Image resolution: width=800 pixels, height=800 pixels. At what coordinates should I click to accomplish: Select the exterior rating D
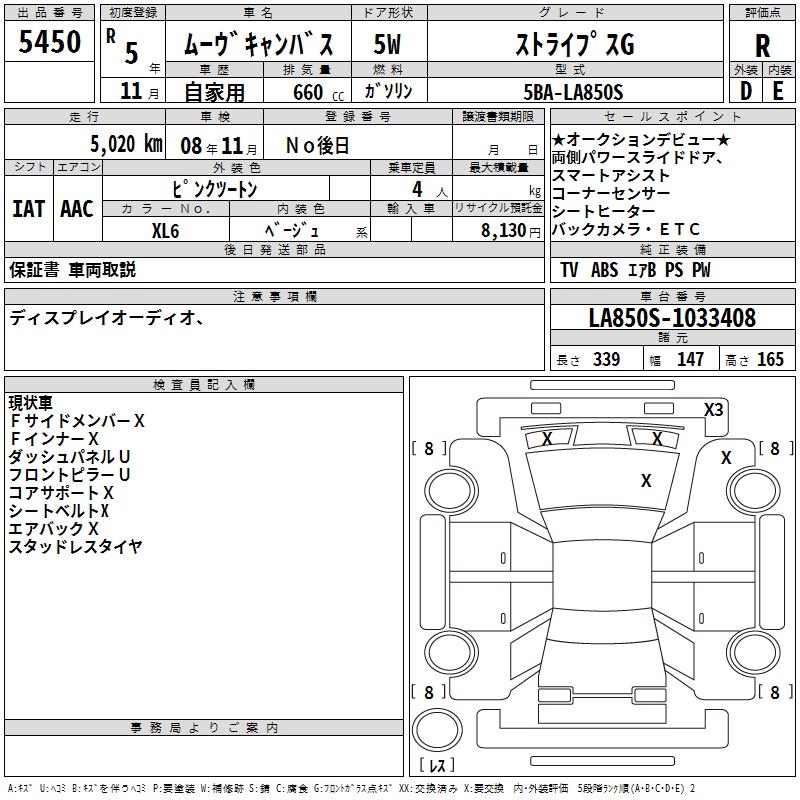click(745, 91)
